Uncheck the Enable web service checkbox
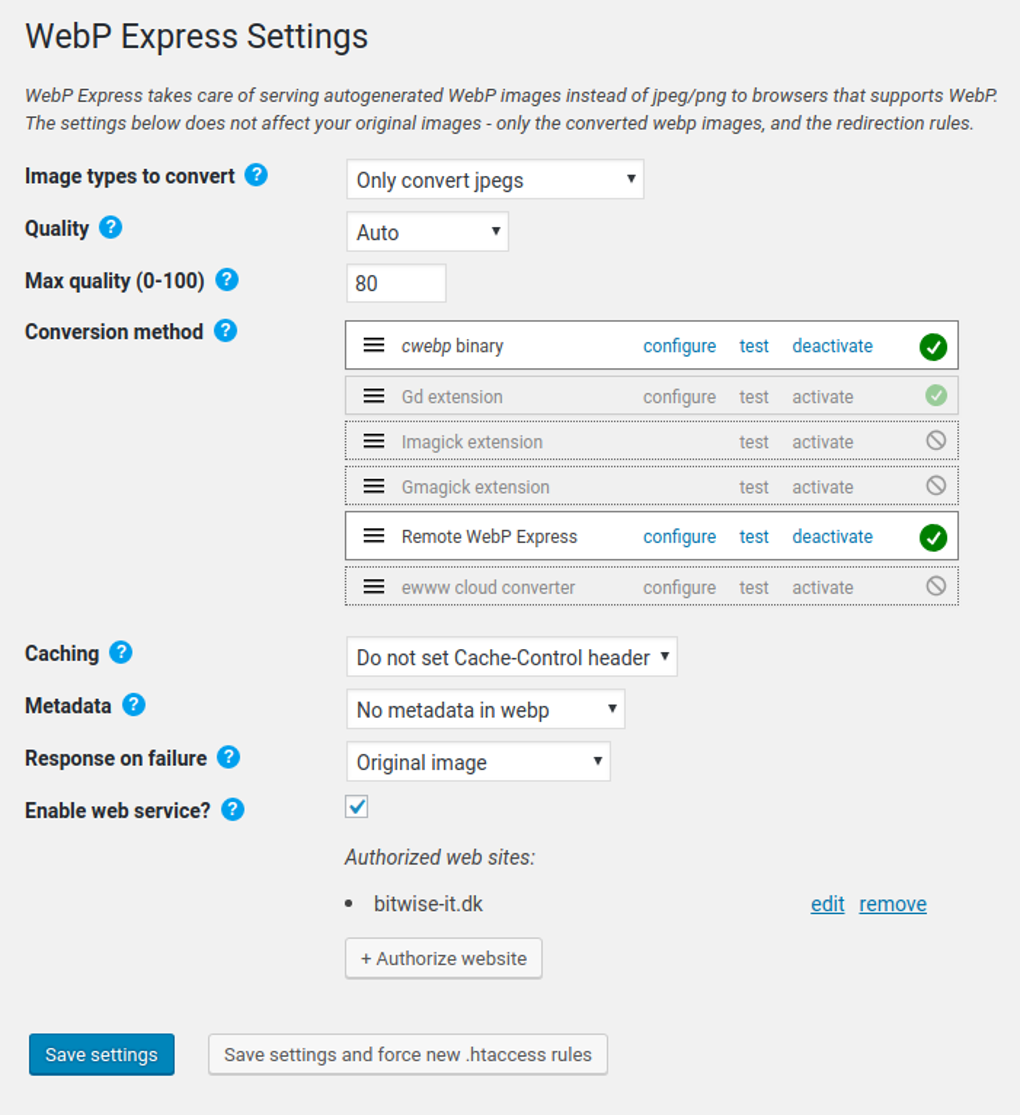Screen dimensions: 1020x1115 tap(356, 806)
